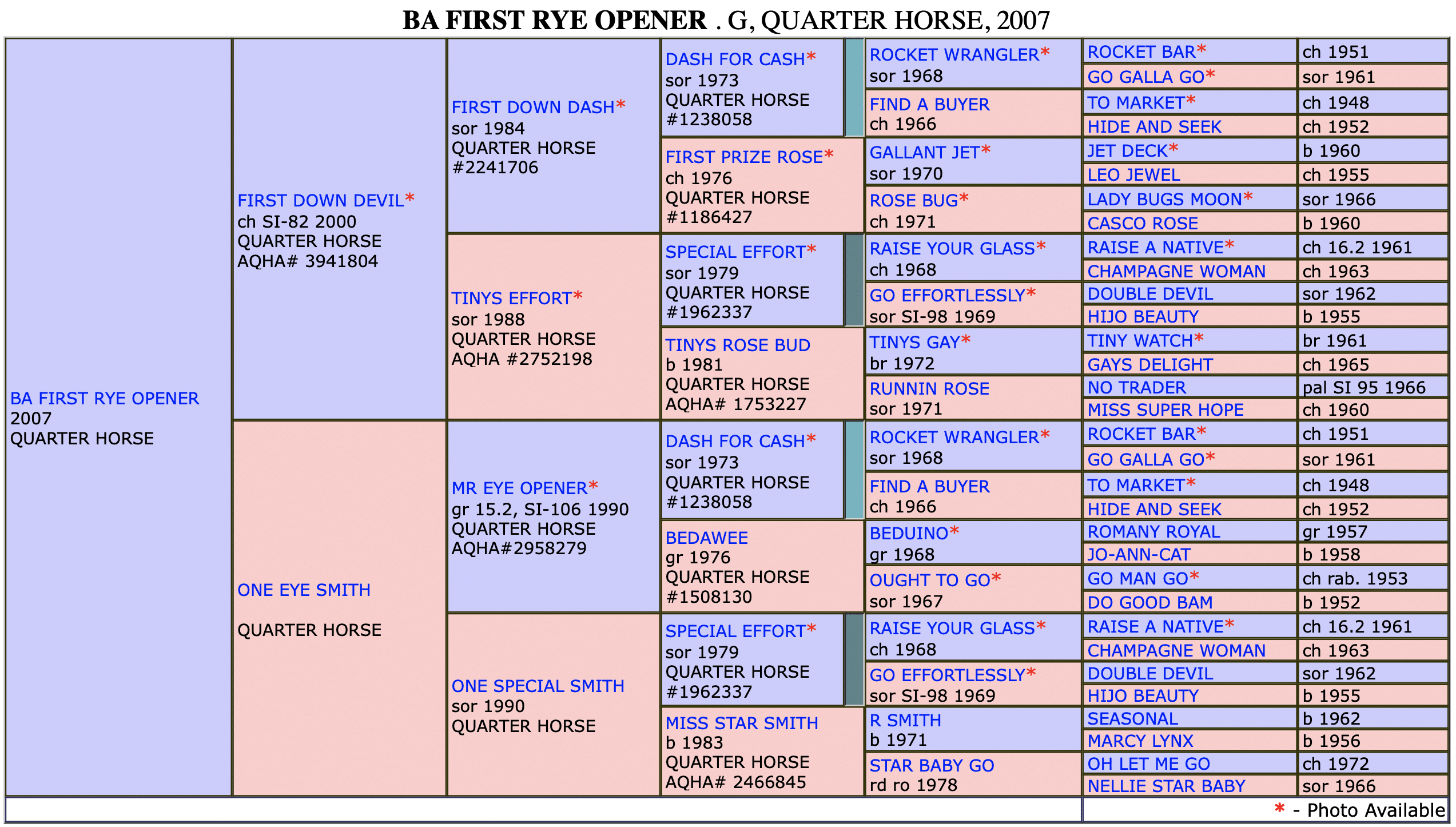The width and height of the screenshot is (1456, 827).
Task: Click the 'rd ro 1978' text
Action: click(913, 785)
